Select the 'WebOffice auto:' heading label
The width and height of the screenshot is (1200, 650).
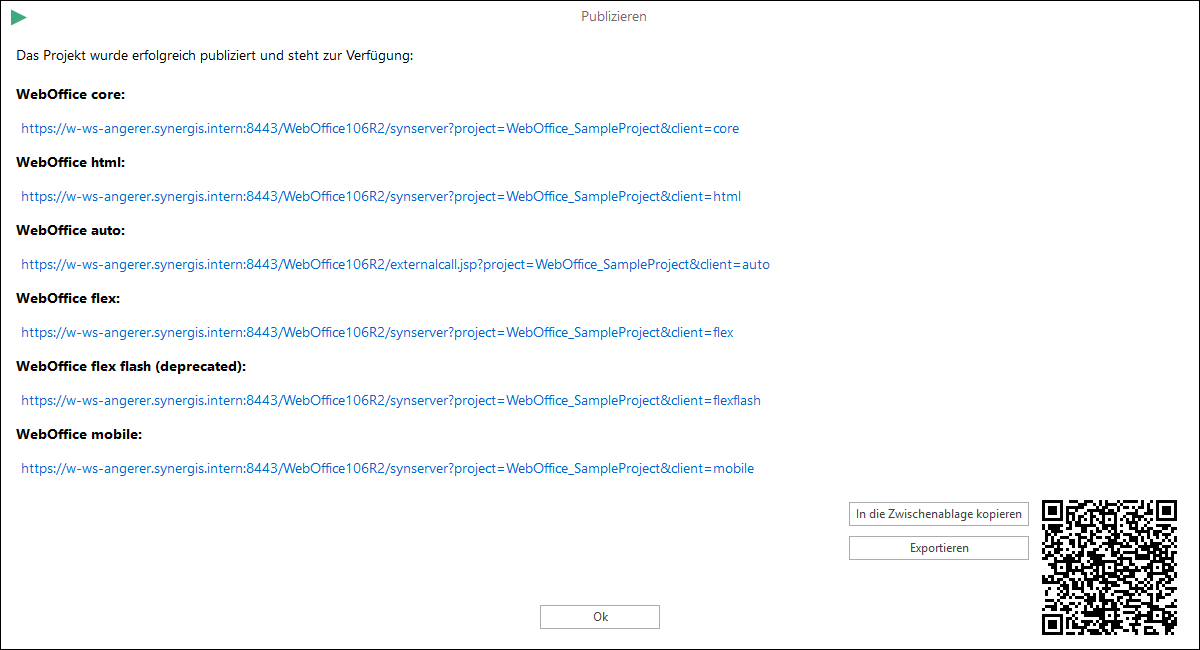[x=69, y=230]
